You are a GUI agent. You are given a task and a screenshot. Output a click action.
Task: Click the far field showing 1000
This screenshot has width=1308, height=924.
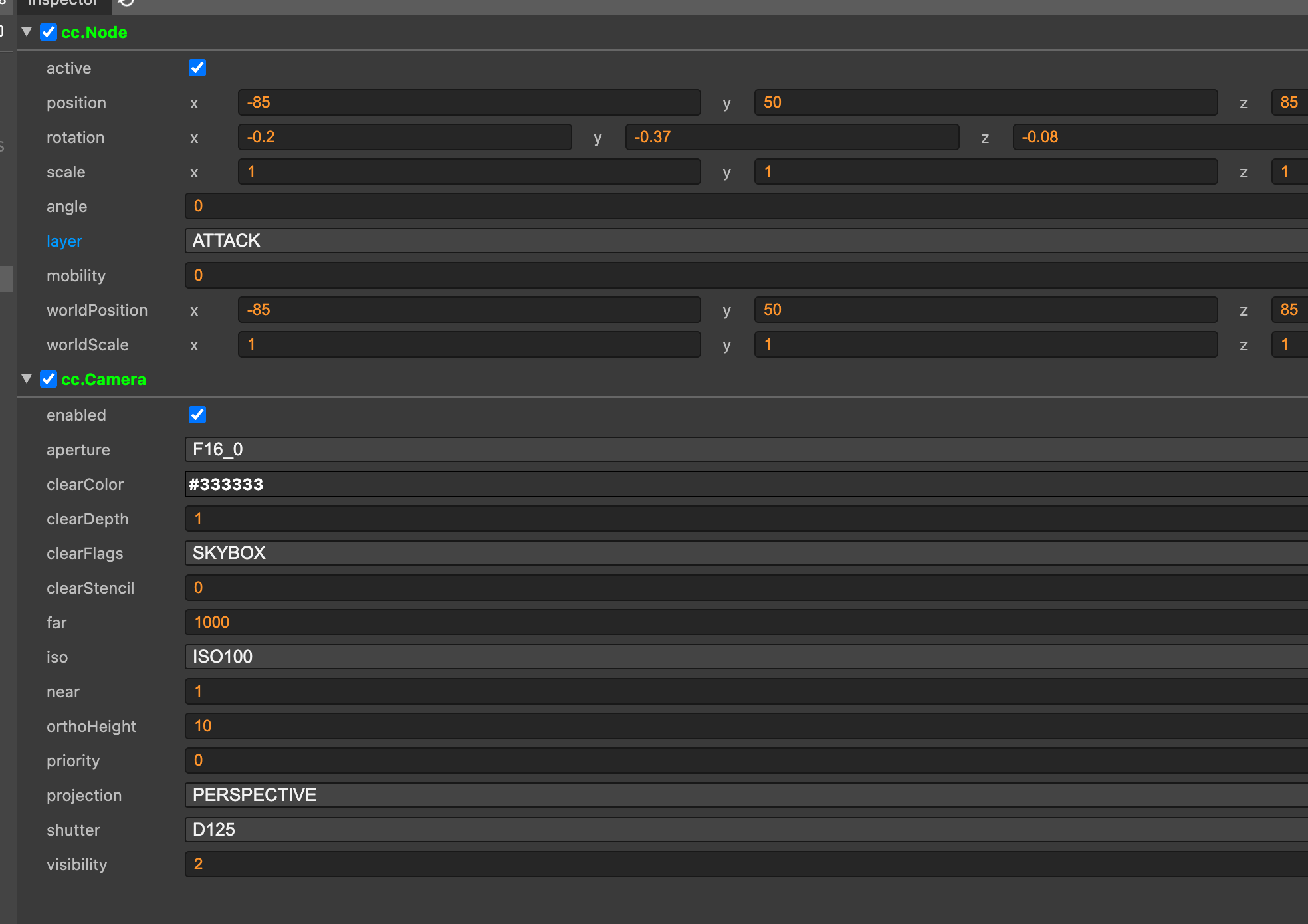(x=744, y=622)
